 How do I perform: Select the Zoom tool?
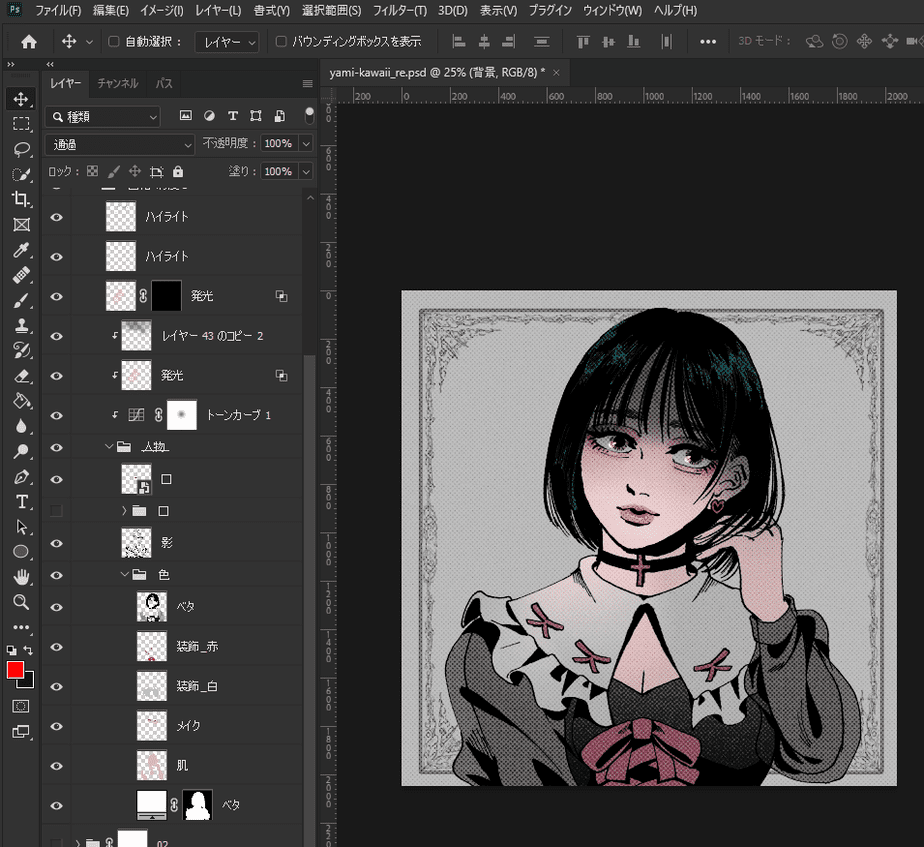[21, 602]
